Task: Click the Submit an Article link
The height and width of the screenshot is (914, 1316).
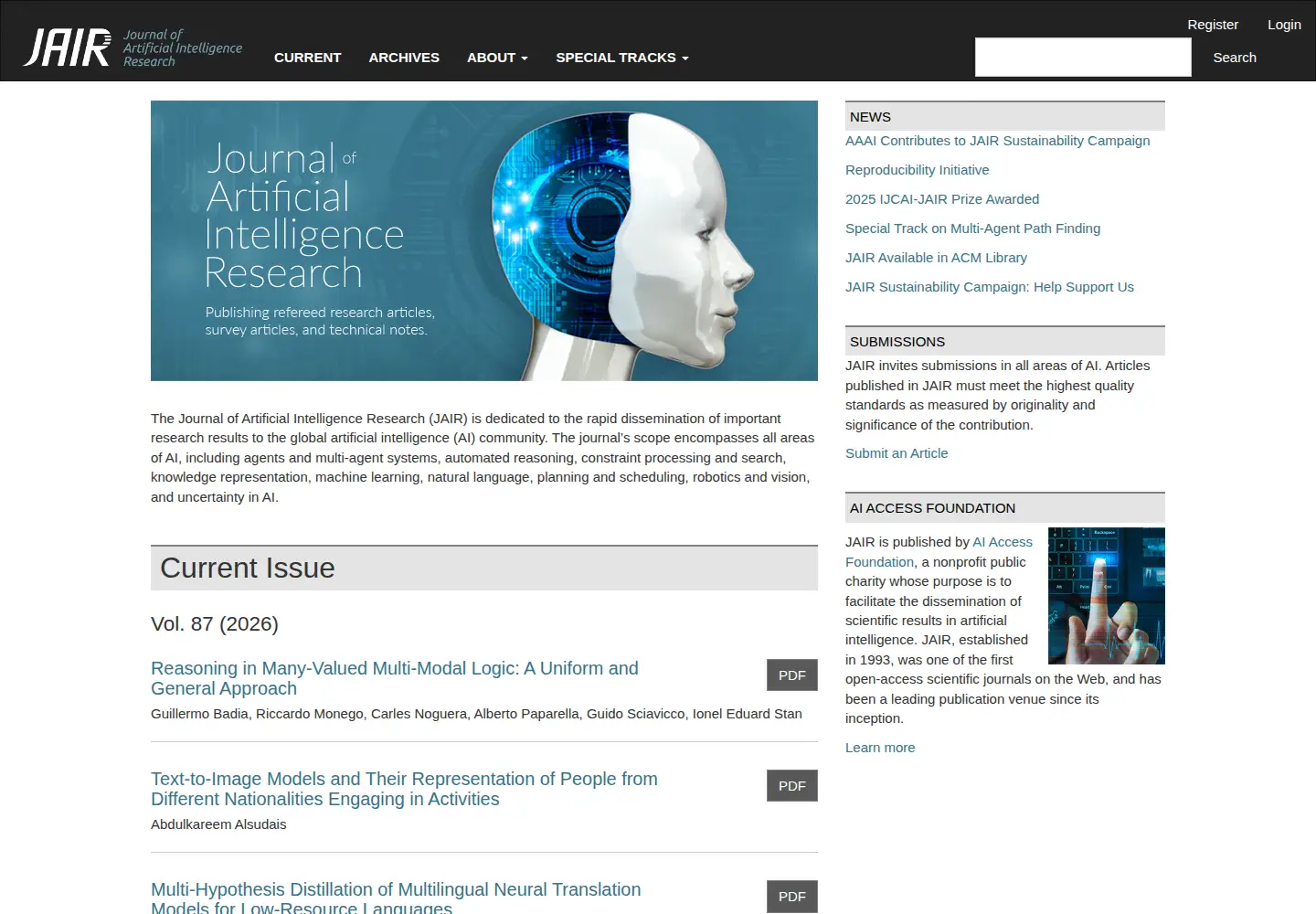Action: click(897, 453)
